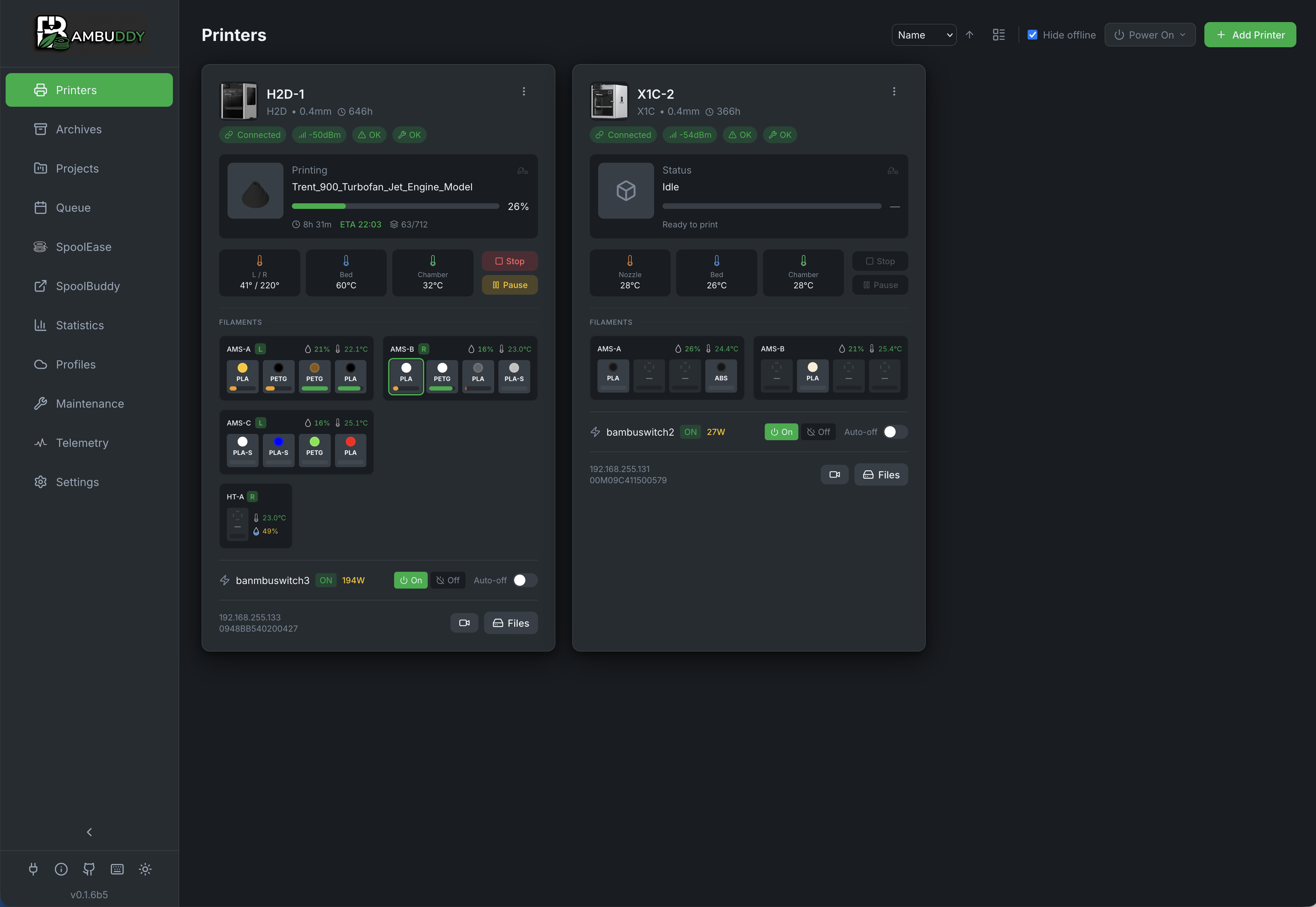The image size is (1316, 907).
Task: Open the Statistics page
Action: (x=80, y=325)
